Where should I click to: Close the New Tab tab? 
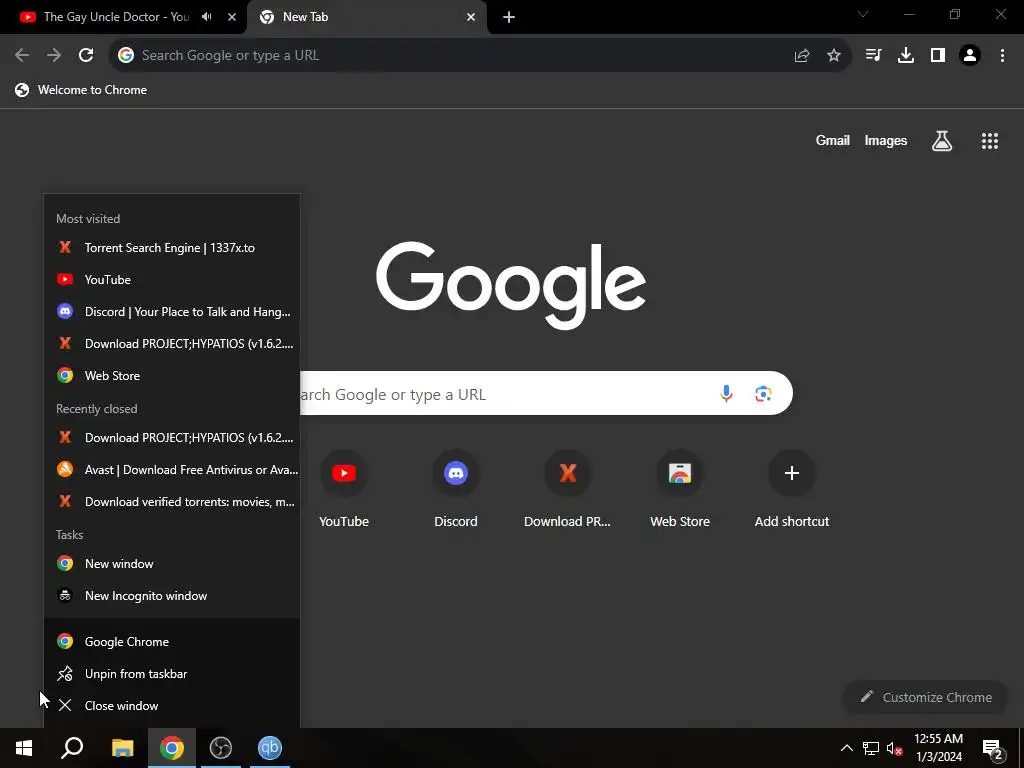click(x=471, y=17)
